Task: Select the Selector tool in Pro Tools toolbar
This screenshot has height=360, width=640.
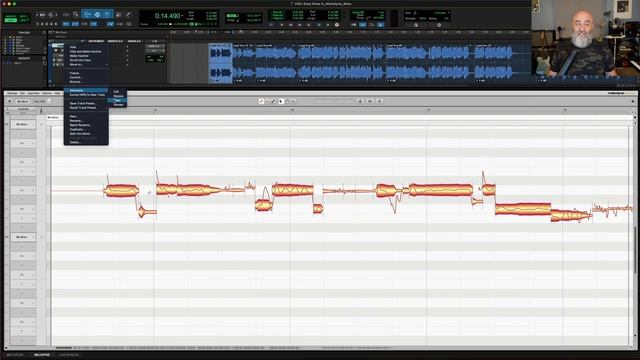Action: point(97,14)
